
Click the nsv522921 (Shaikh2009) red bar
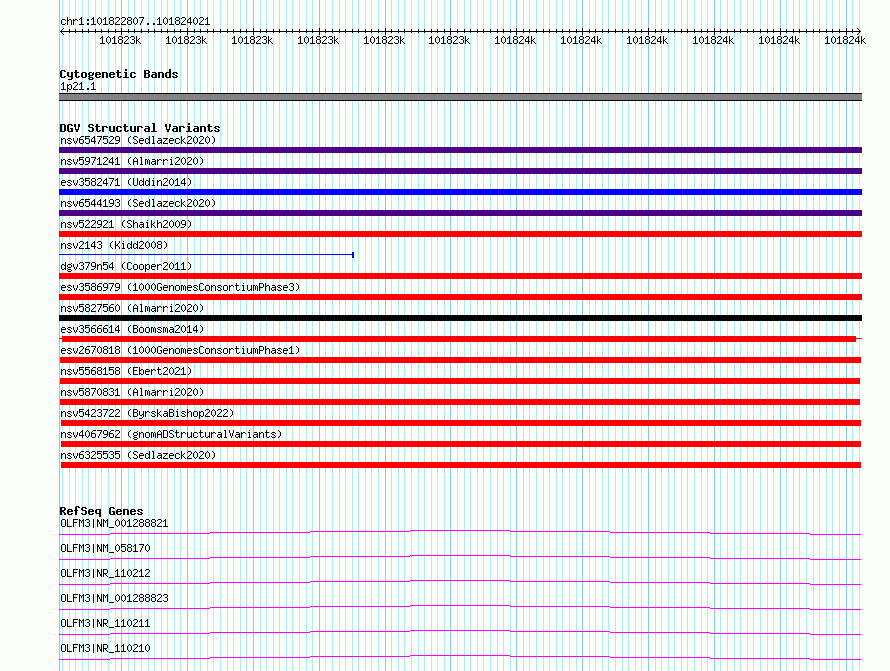pos(460,234)
